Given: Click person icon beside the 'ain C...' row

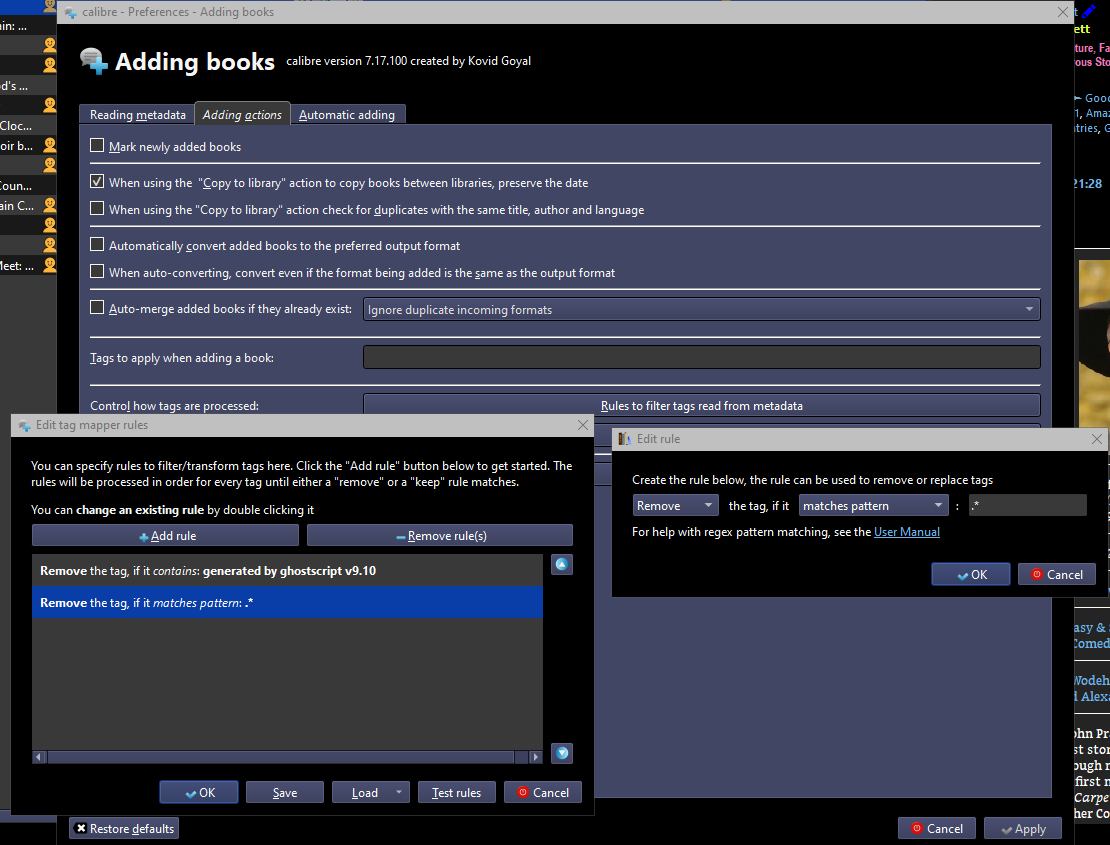Looking at the screenshot, I should click(x=50, y=205).
